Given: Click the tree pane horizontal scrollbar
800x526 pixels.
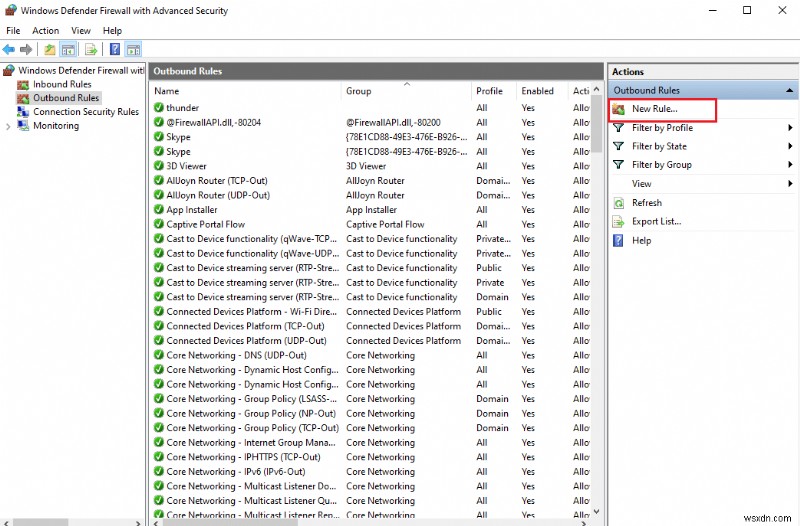Looking at the screenshot, I should (41, 522).
